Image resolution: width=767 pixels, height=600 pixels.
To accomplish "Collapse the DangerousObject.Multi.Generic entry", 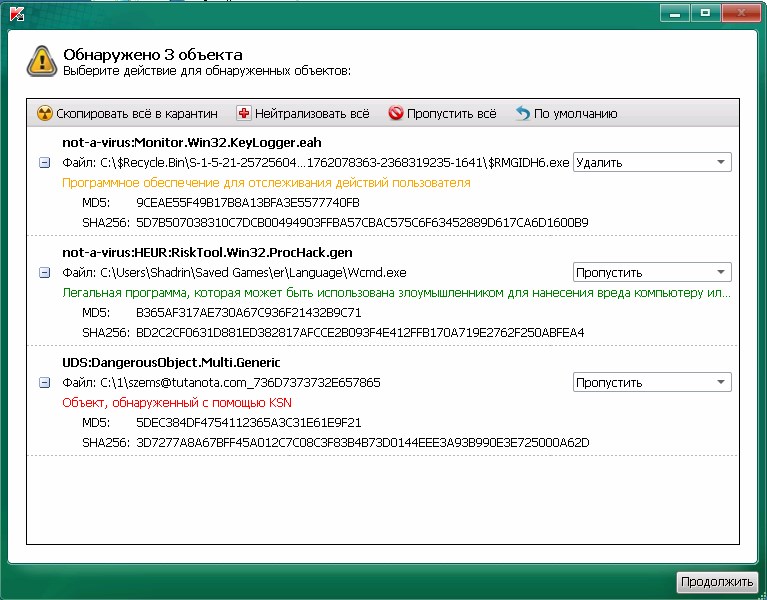I will [x=44, y=382].
